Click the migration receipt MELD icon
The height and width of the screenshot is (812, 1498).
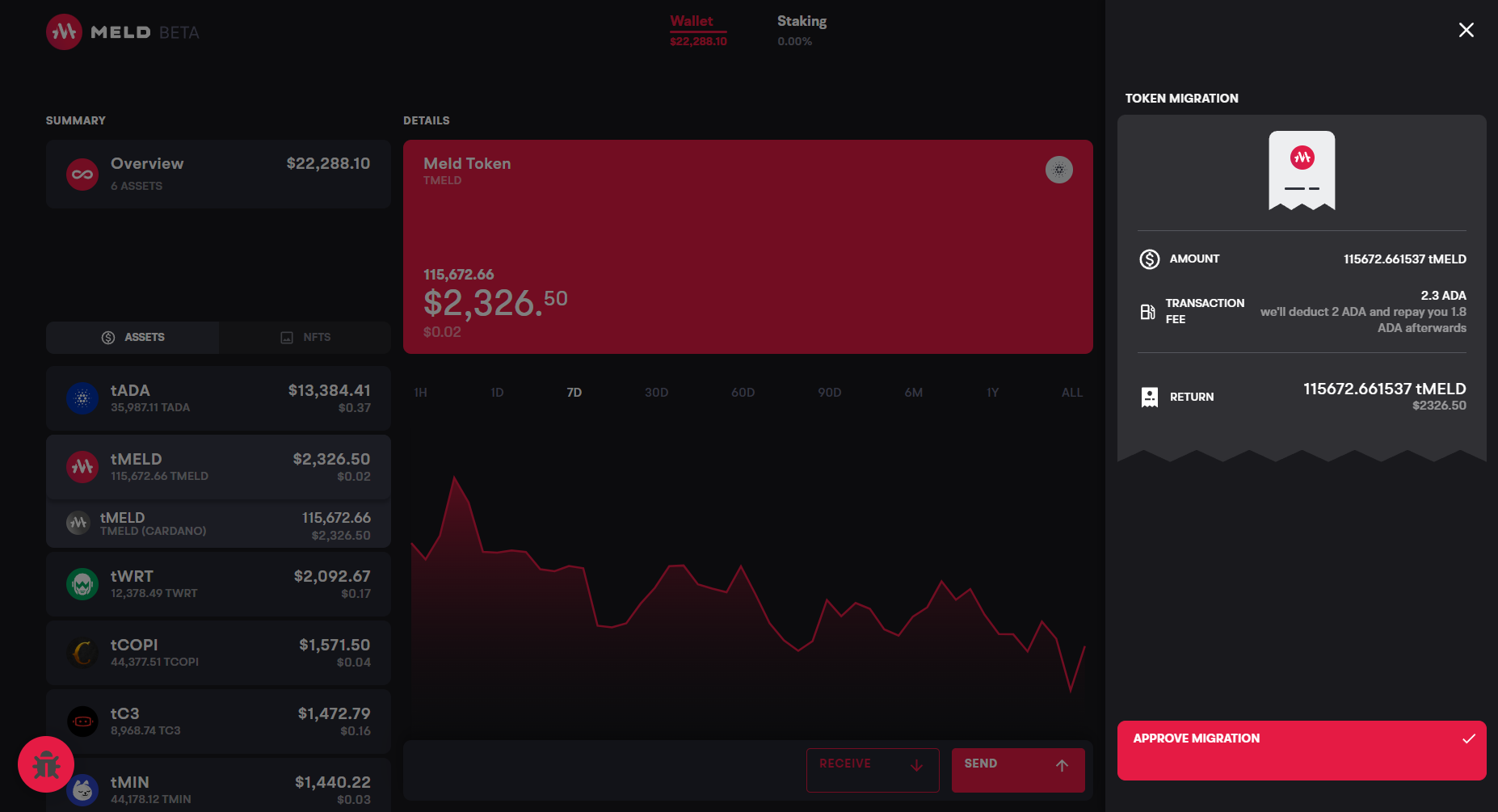1302,158
